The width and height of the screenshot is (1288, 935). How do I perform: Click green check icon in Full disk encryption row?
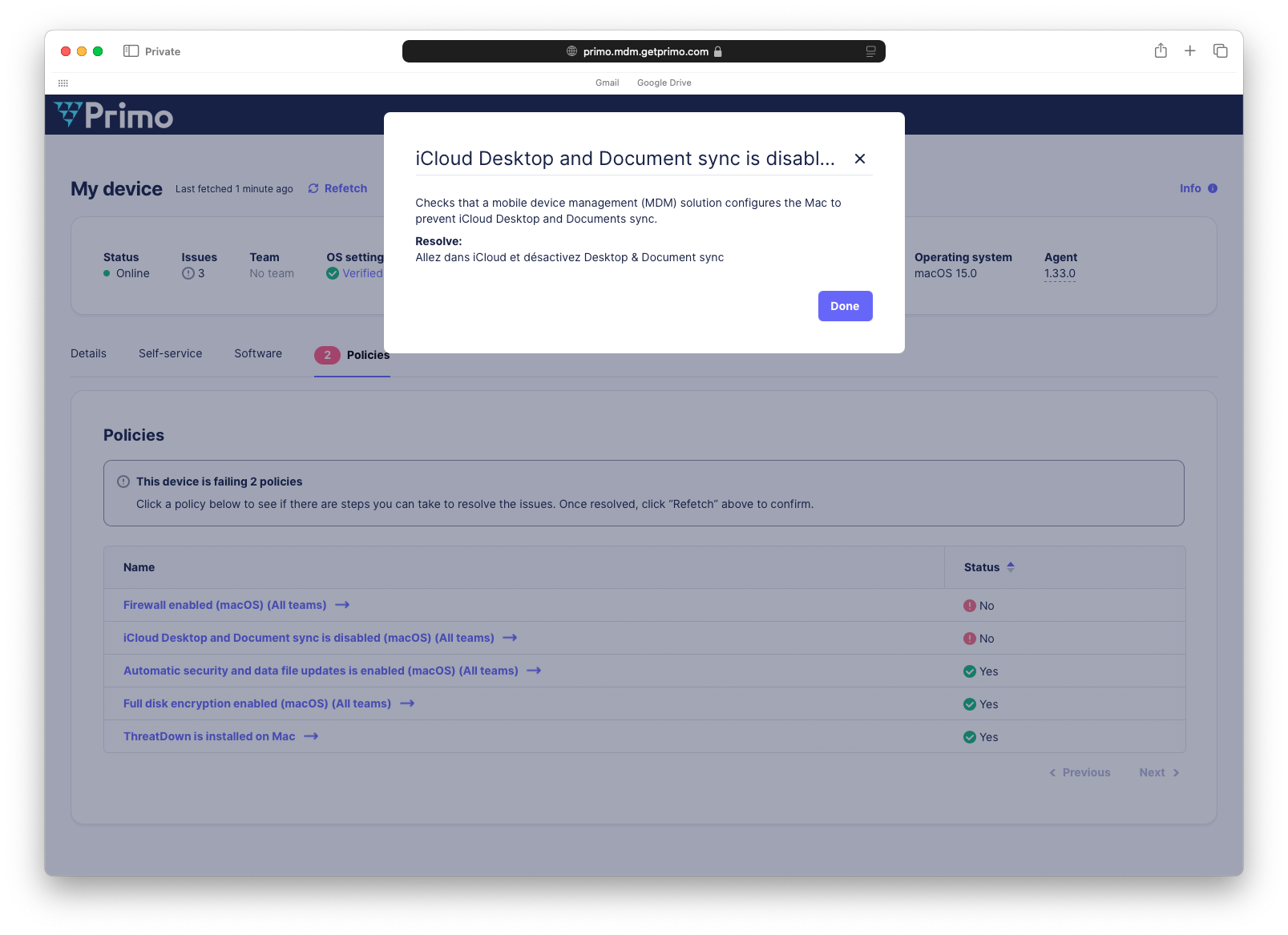pos(970,704)
